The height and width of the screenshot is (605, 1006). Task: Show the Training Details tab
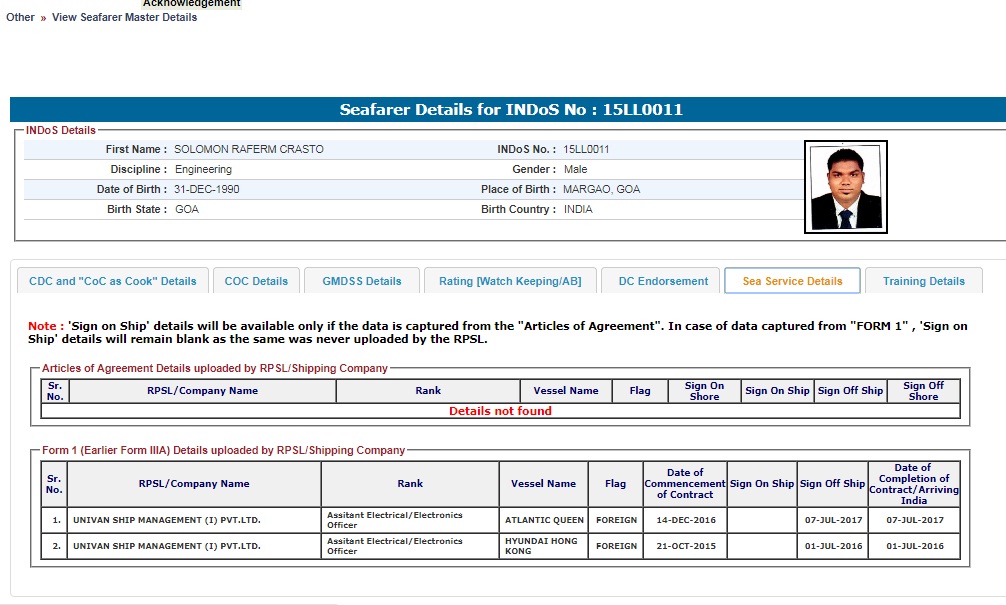[x=923, y=281]
